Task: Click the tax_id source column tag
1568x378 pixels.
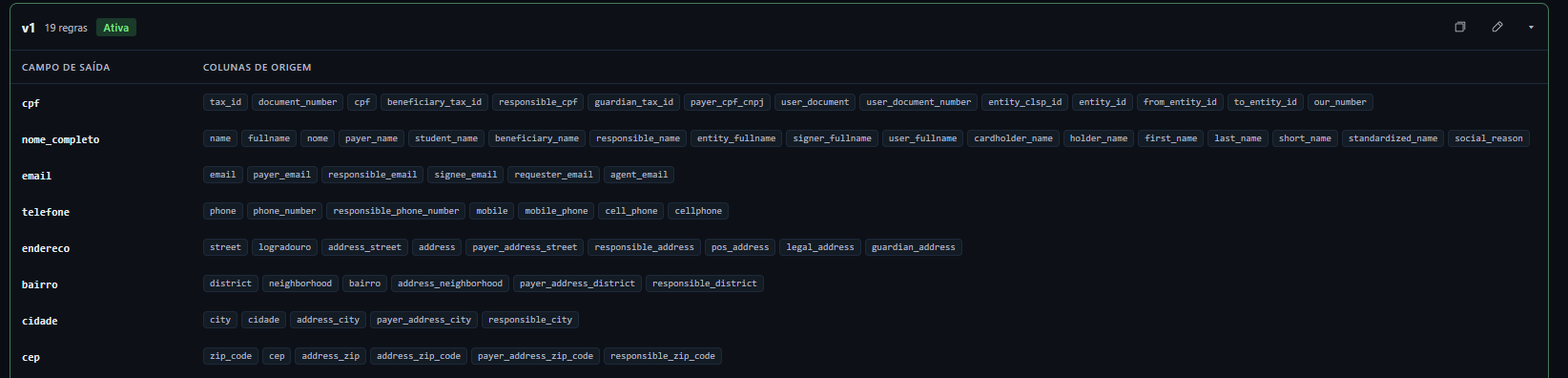Action: (x=225, y=102)
